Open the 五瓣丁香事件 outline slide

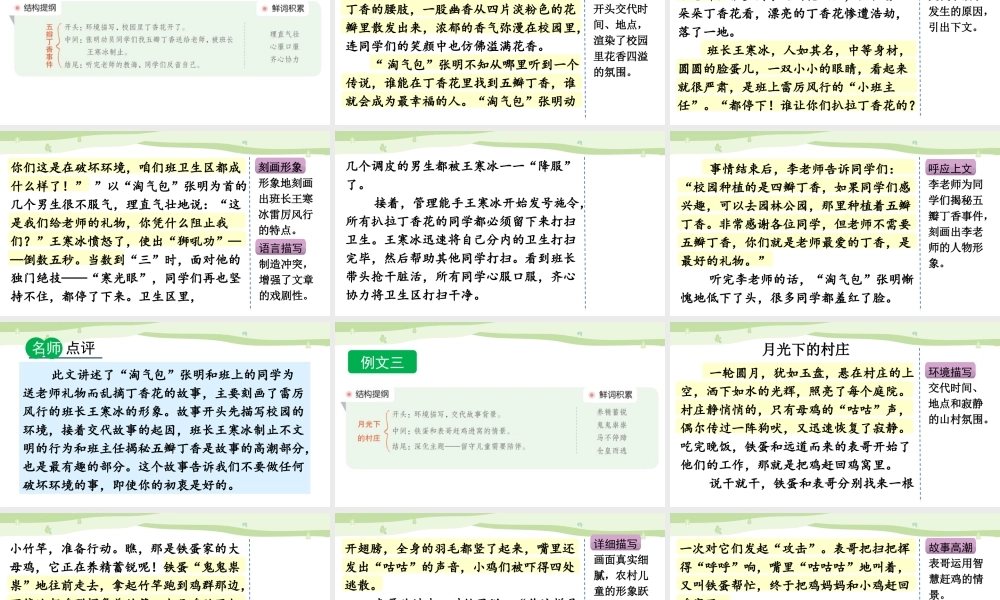pos(165,62)
